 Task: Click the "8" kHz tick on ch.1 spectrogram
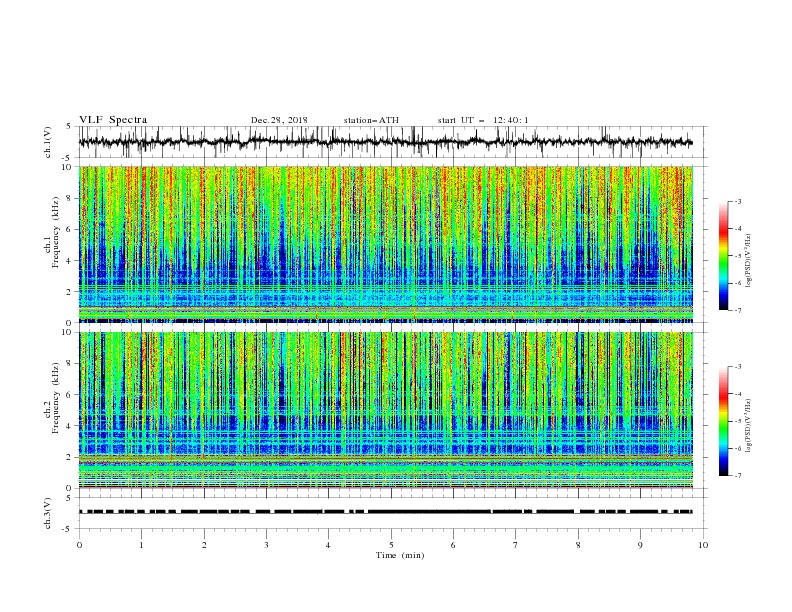pyautogui.click(x=70, y=198)
